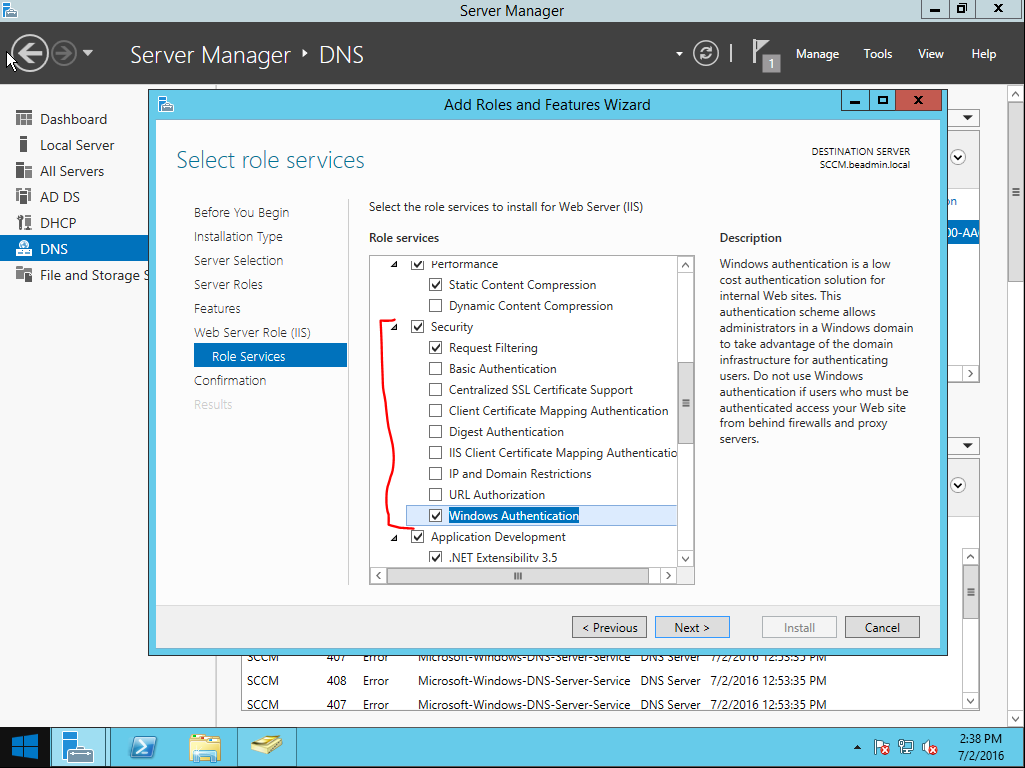Open the Help menu
Image resolution: width=1025 pixels, height=768 pixels.
(x=983, y=54)
